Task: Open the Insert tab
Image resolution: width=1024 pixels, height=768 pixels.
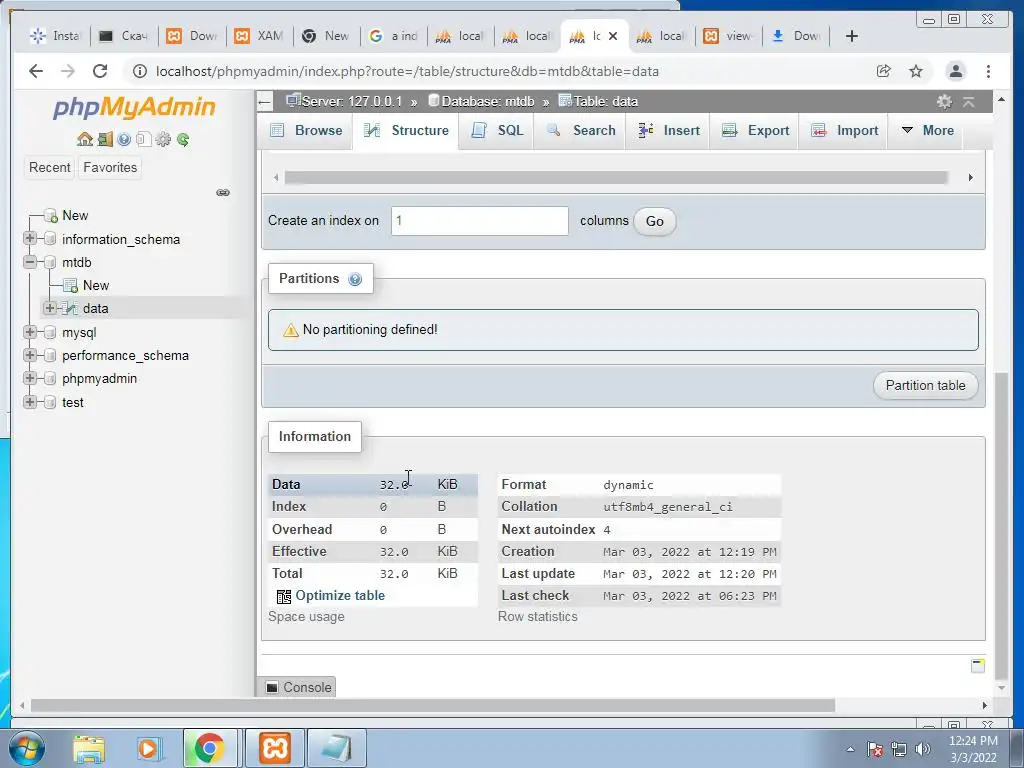Action: [x=668, y=131]
